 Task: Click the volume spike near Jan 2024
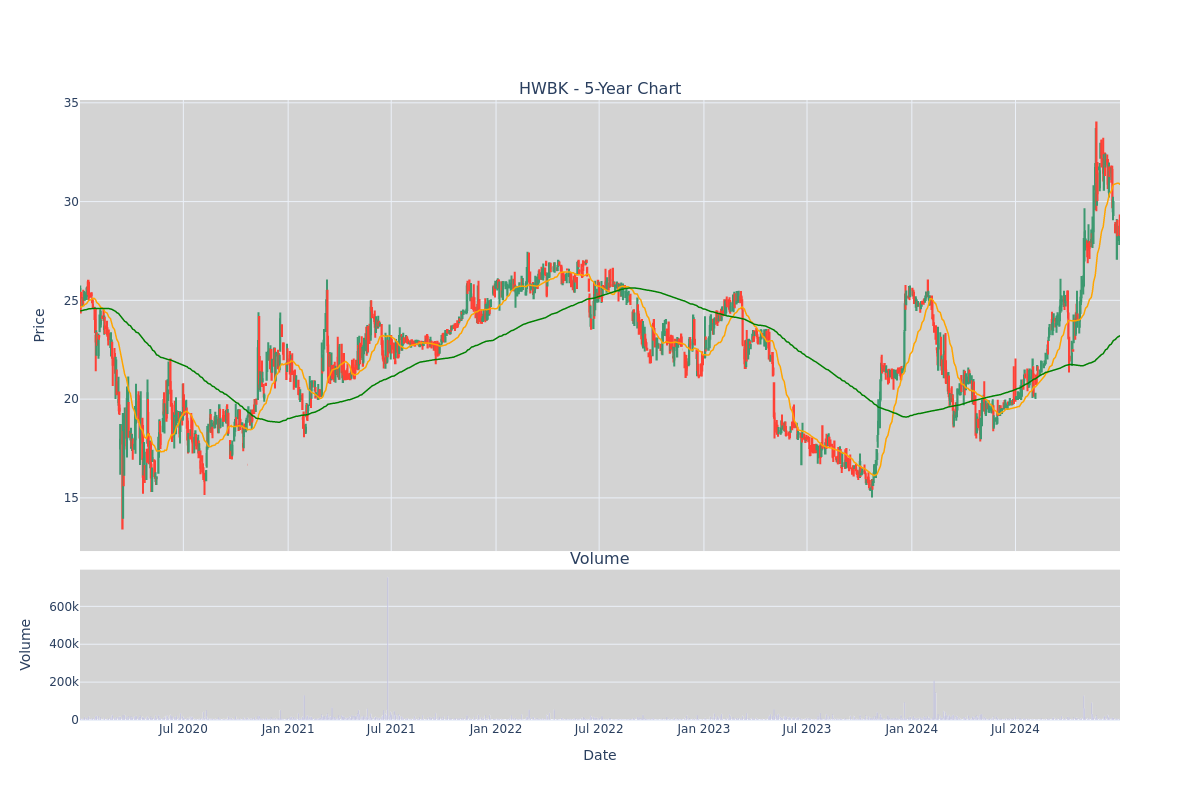pos(934,699)
